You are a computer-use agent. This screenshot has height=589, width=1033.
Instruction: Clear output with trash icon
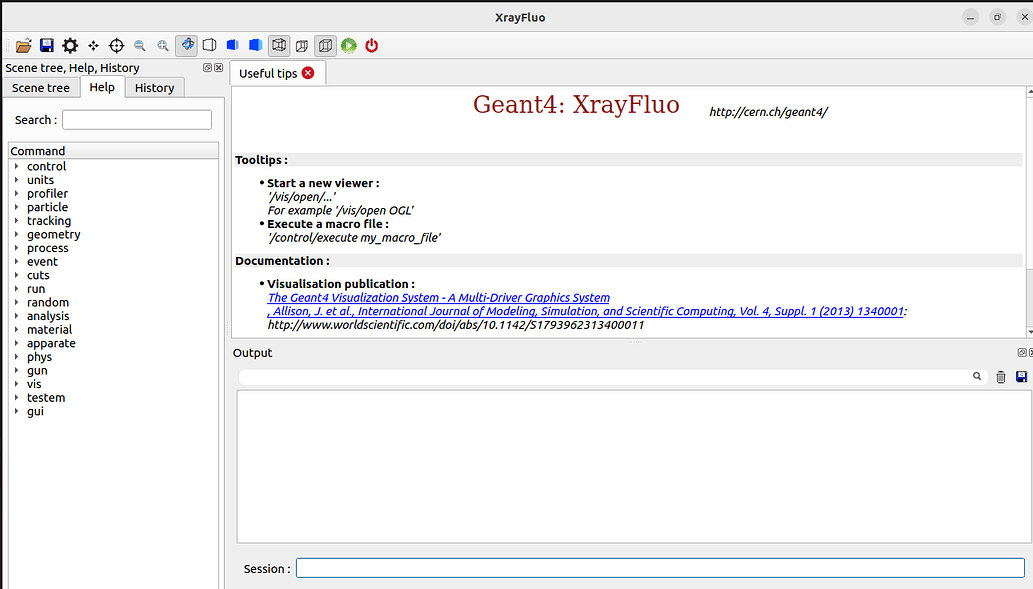point(1001,377)
